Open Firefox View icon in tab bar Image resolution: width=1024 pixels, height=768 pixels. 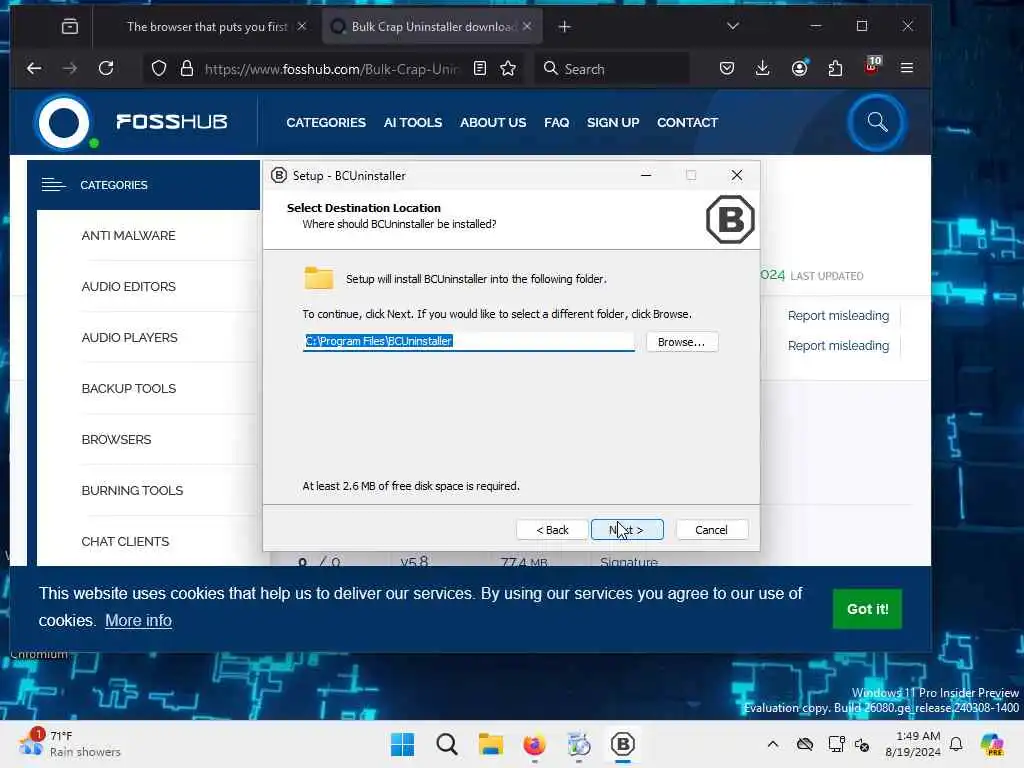(70, 27)
